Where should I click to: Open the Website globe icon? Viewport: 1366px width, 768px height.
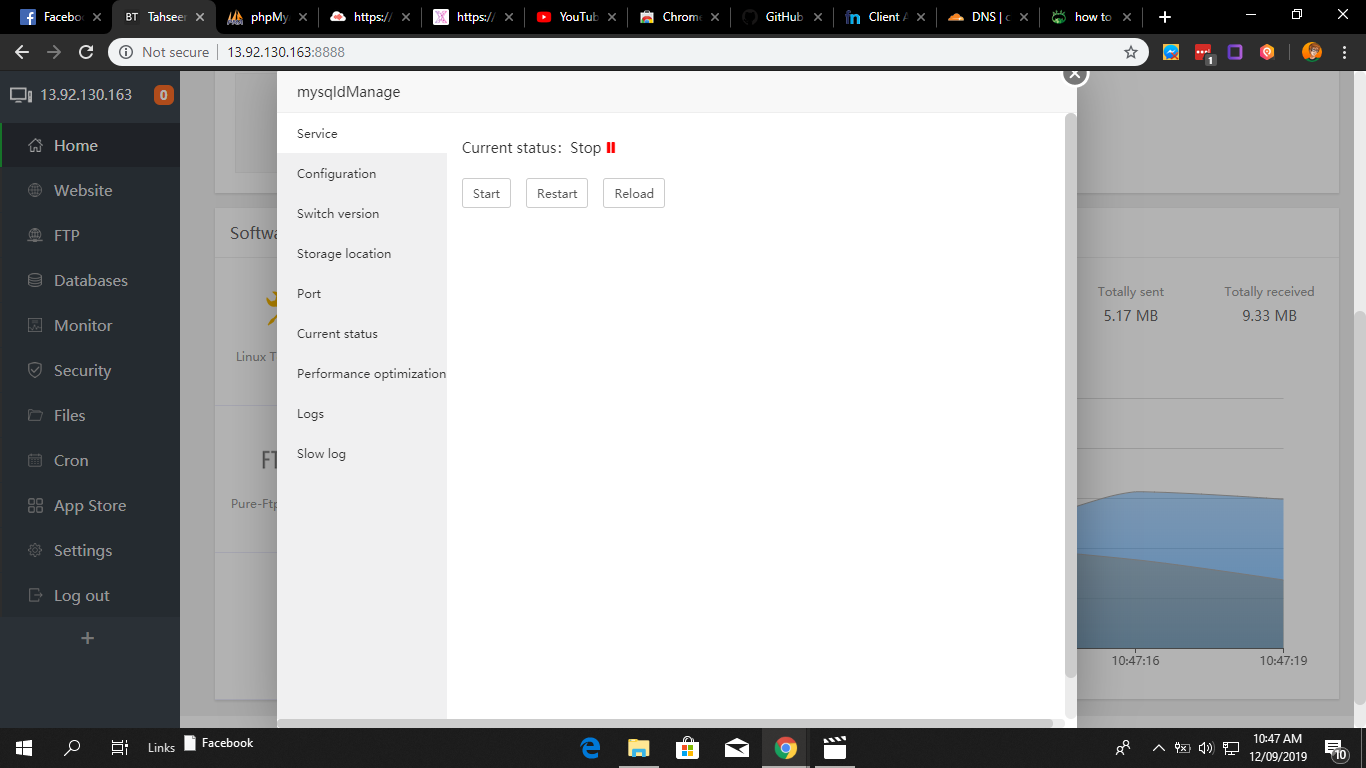click(35, 191)
